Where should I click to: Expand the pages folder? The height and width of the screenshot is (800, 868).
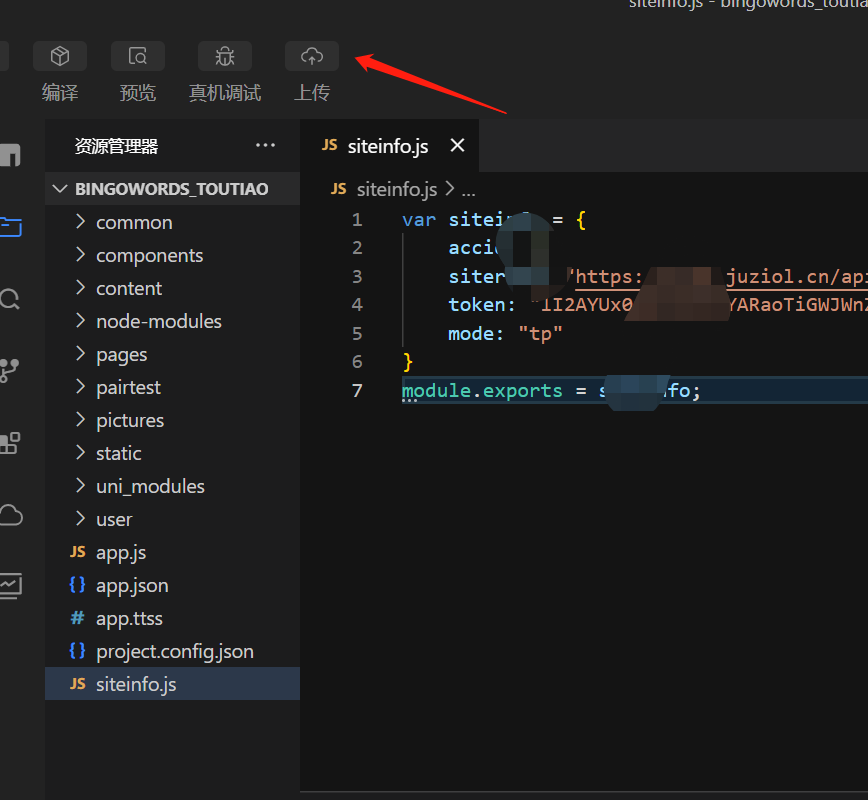121,354
